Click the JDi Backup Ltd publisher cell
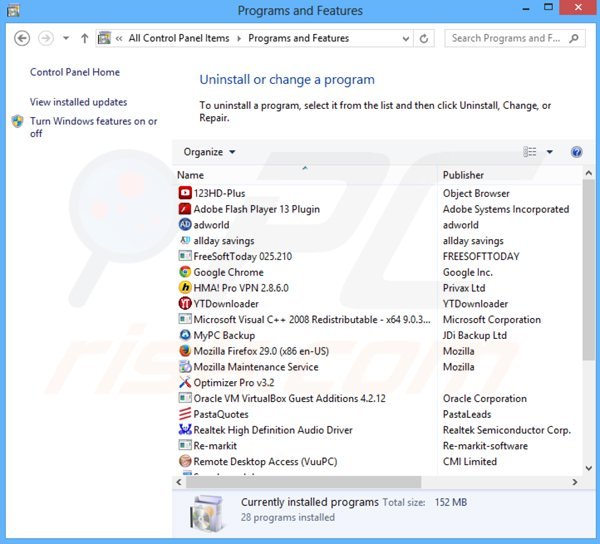Viewport: 600px width, 544px height. pyautogui.click(x=474, y=335)
